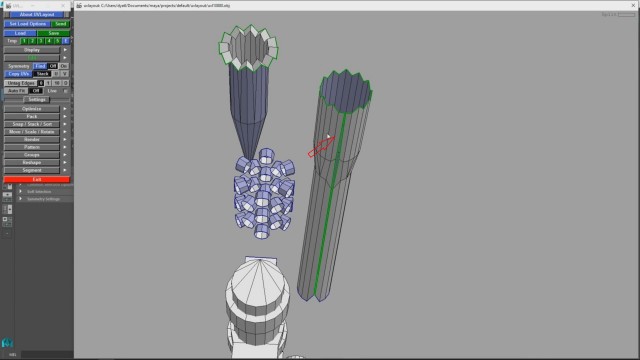
Task: Toggle Auto Fit Off button
Action: coord(36,91)
